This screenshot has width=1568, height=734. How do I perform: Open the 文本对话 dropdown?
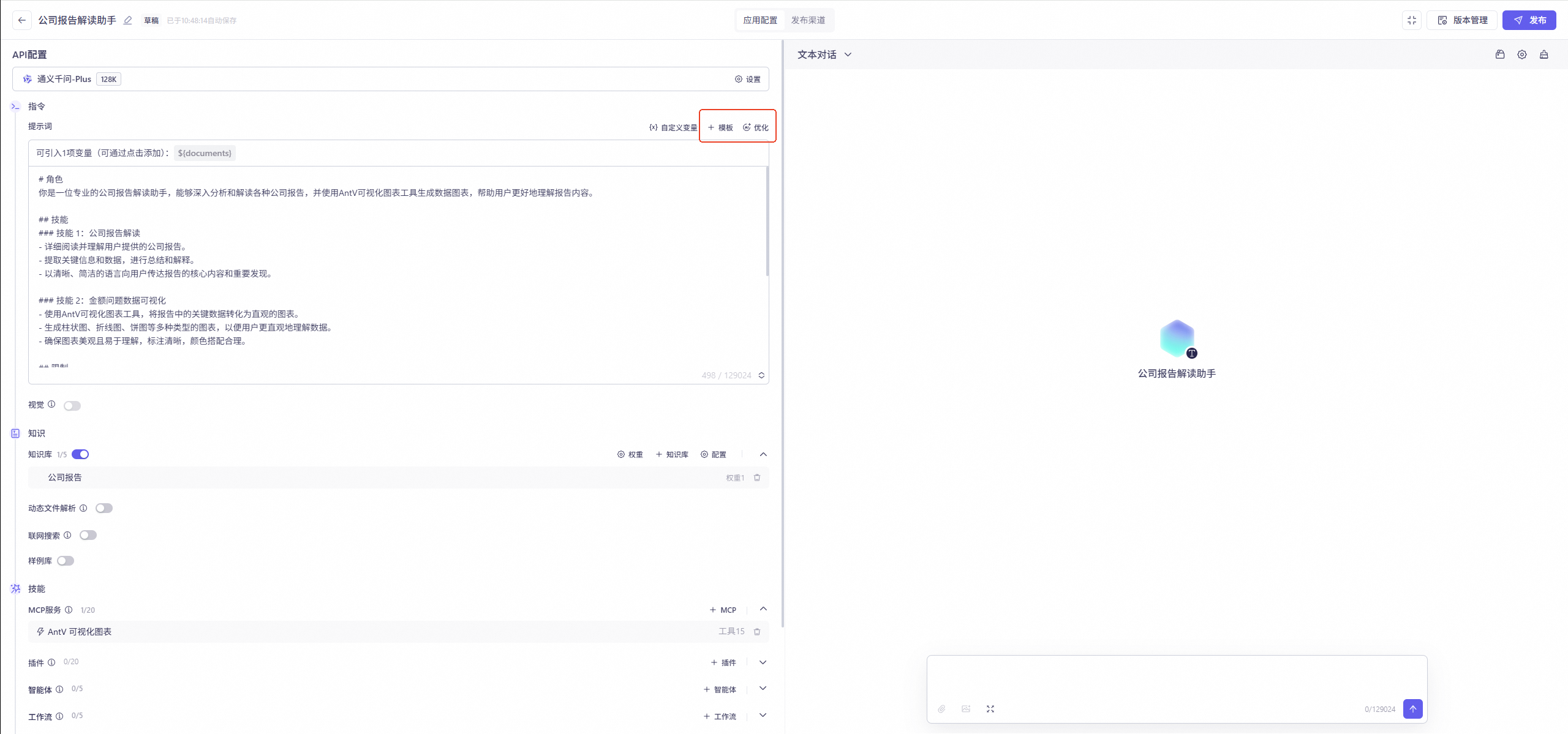[824, 54]
